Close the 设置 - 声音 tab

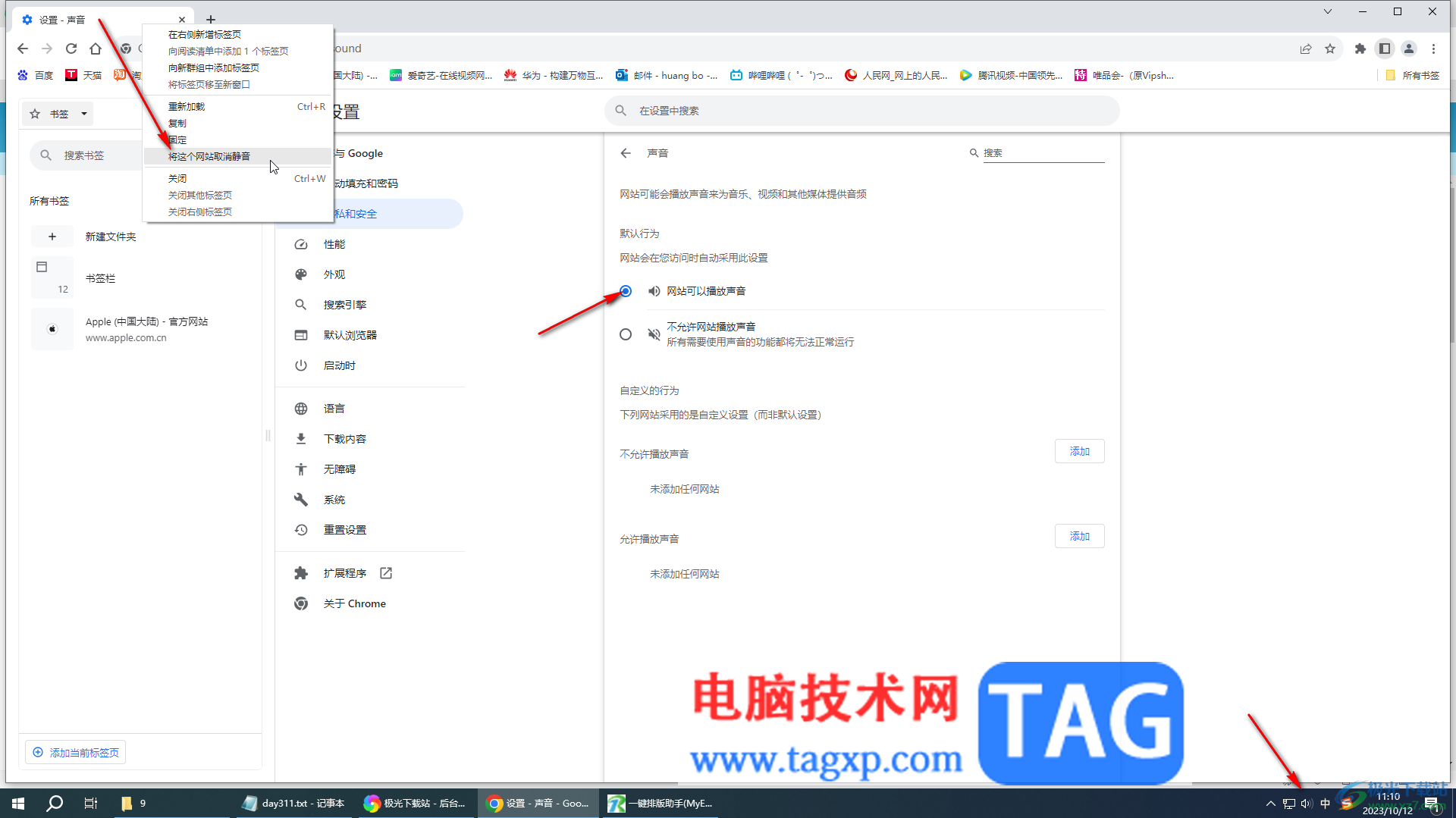point(182,20)
